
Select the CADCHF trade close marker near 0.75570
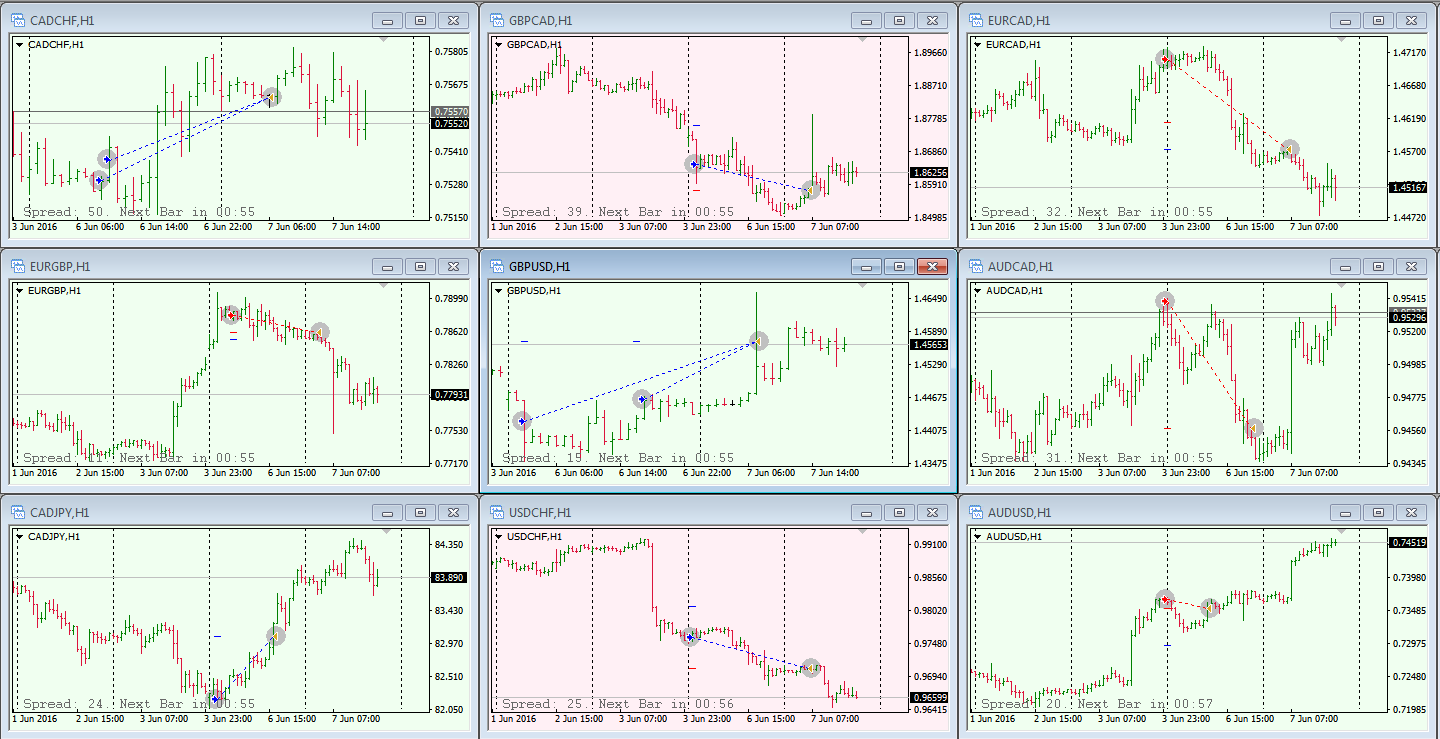point(272,97)
